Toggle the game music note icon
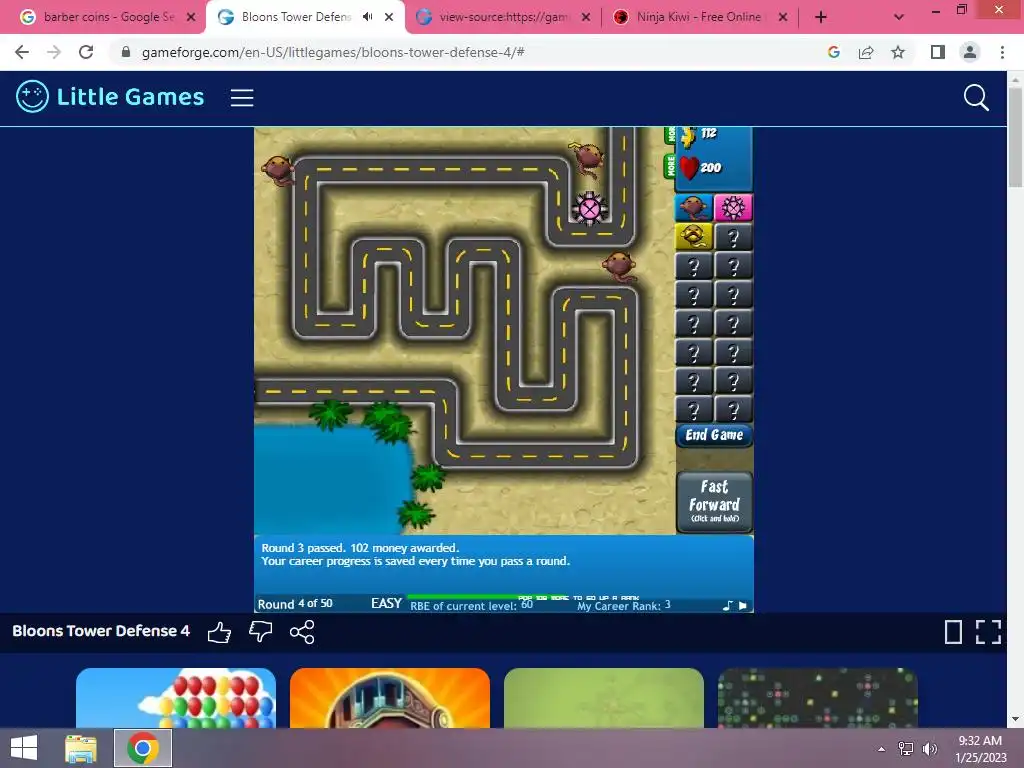 coord(728,605)
